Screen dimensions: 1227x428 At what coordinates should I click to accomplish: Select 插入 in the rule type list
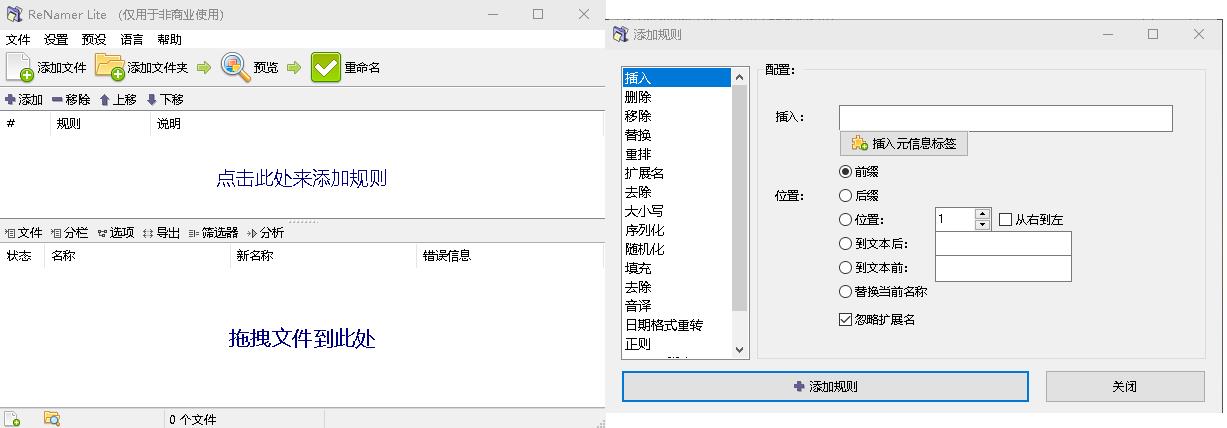click(677, 78)
